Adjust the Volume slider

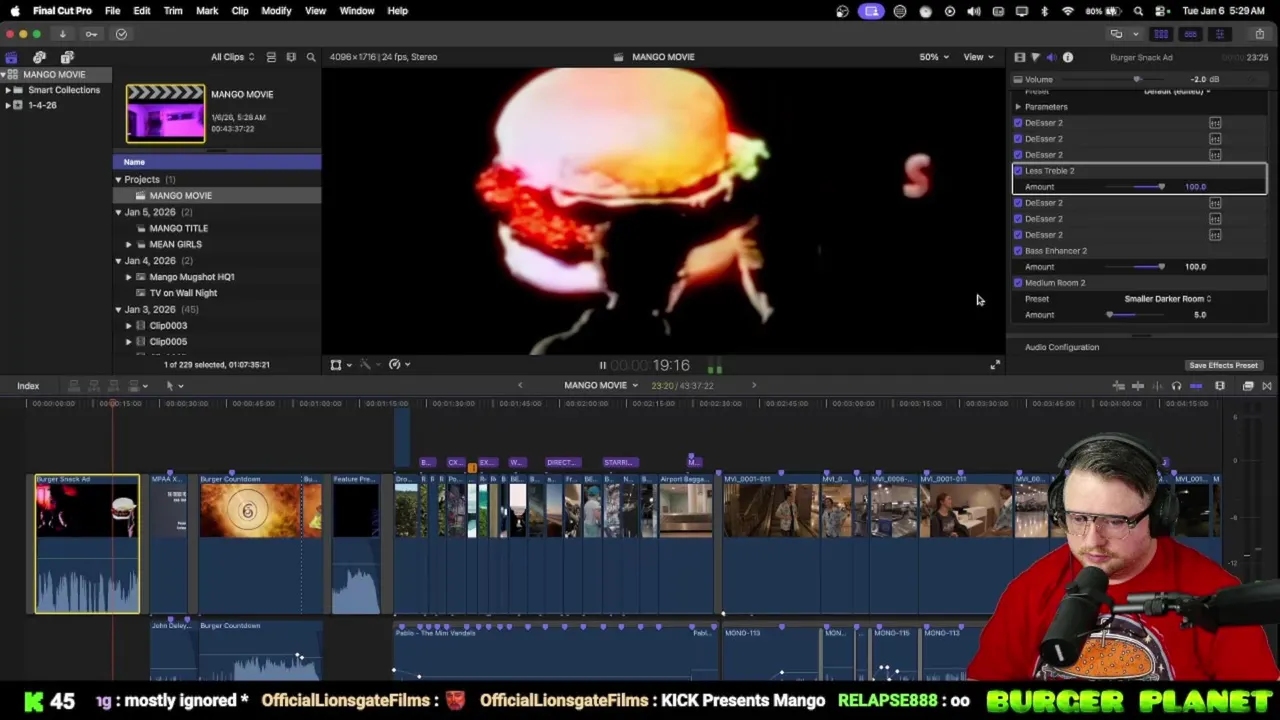(1137, 80)
